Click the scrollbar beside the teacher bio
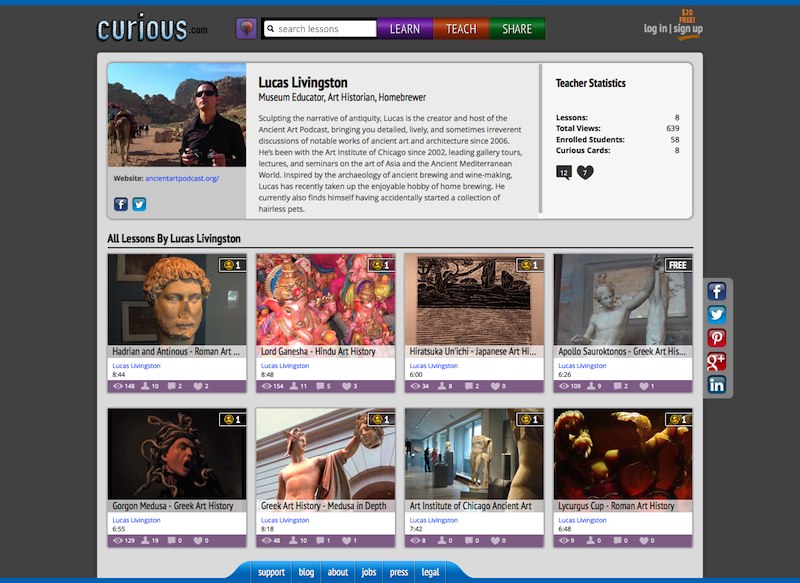800x583 pixels. click(540, 140)
